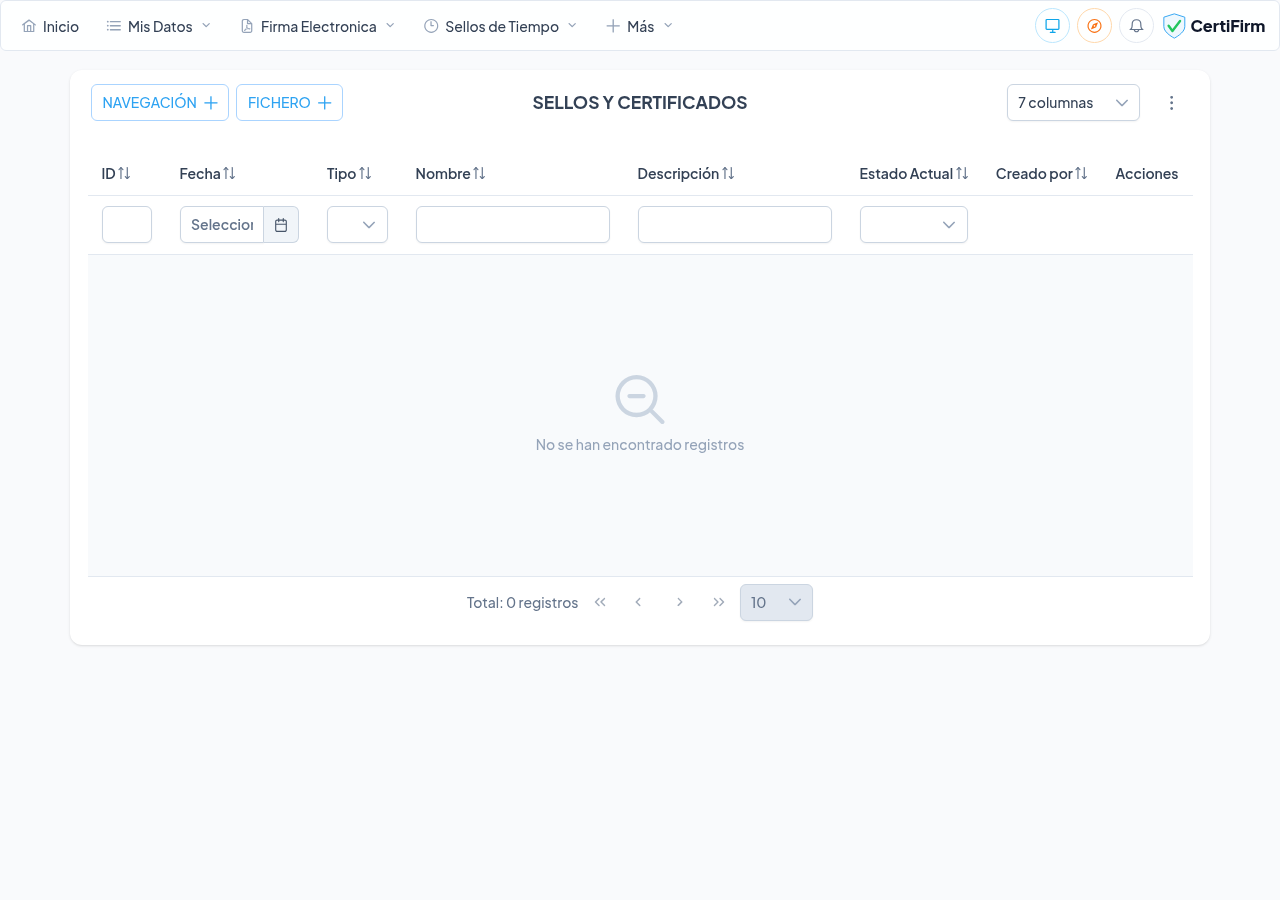Open the calendar date picker icon
The image size is (1280, 900).
(281, 225)
